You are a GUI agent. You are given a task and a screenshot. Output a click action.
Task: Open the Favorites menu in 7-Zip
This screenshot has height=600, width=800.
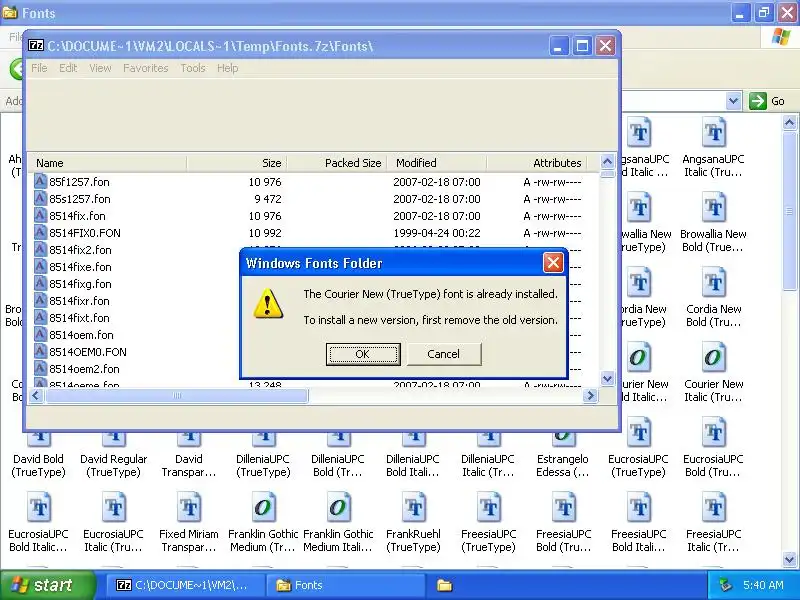point(145,68)
